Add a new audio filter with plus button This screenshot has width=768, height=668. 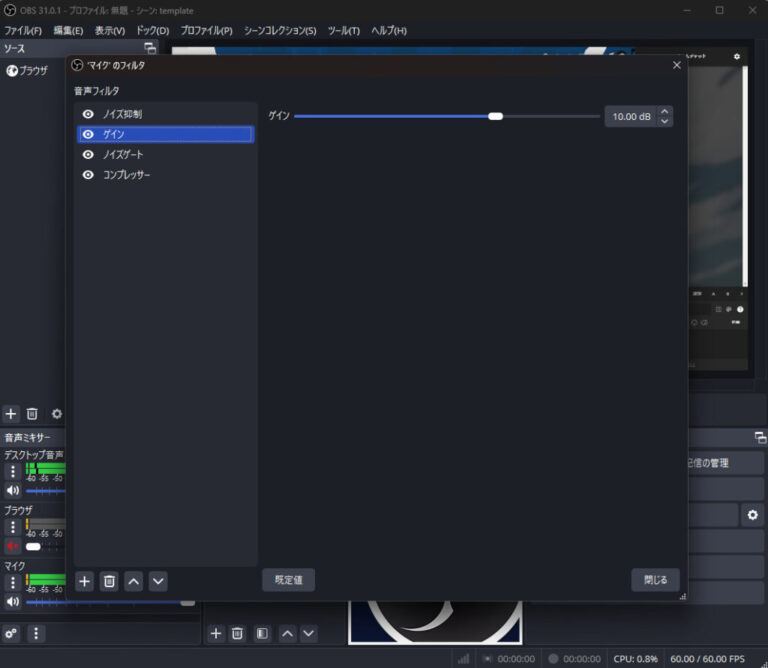coord(85,581)
